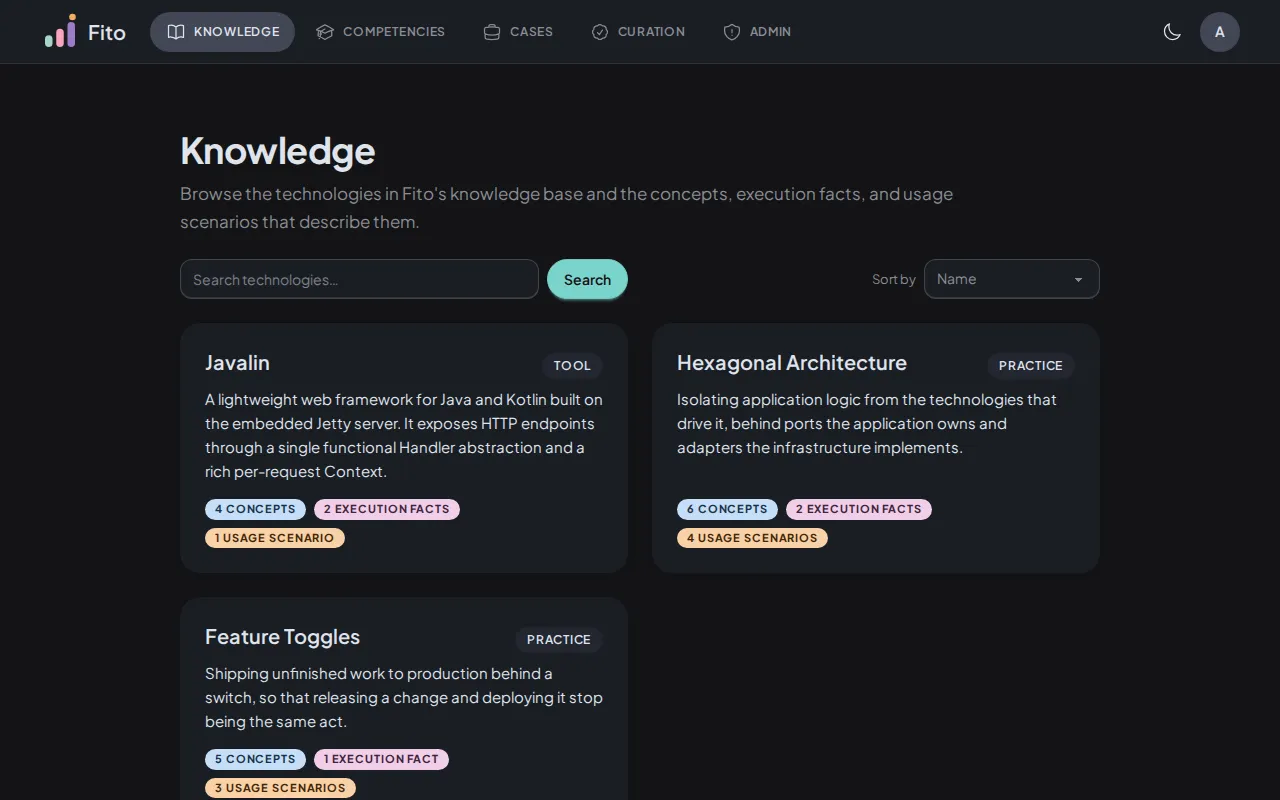
Task: Click Feature Toggles' 5 Concepts badge
Action: 255,759
